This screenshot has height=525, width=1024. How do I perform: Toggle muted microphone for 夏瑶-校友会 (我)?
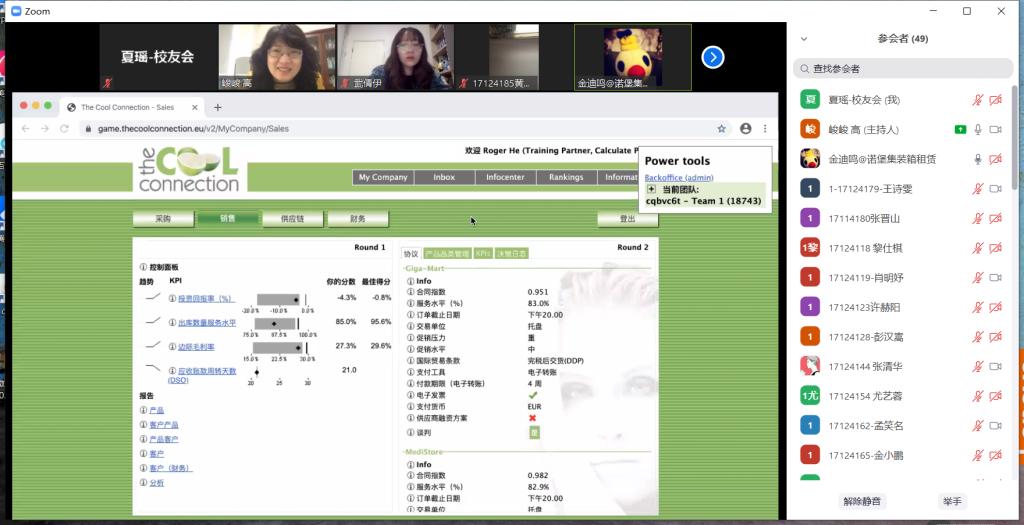click(978, 100)
